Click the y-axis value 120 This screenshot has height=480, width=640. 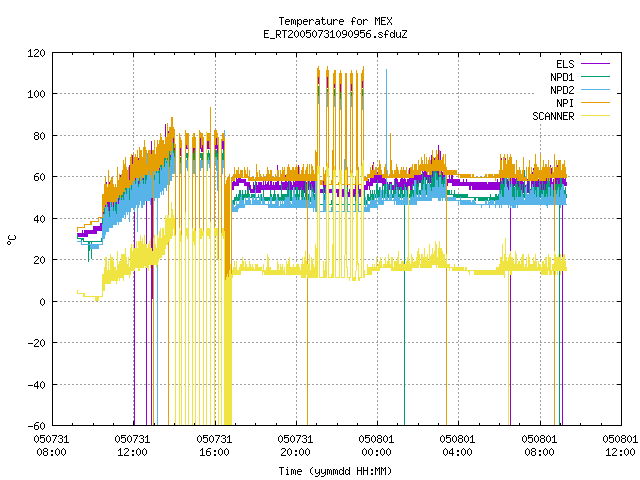(x=36, y=53)
